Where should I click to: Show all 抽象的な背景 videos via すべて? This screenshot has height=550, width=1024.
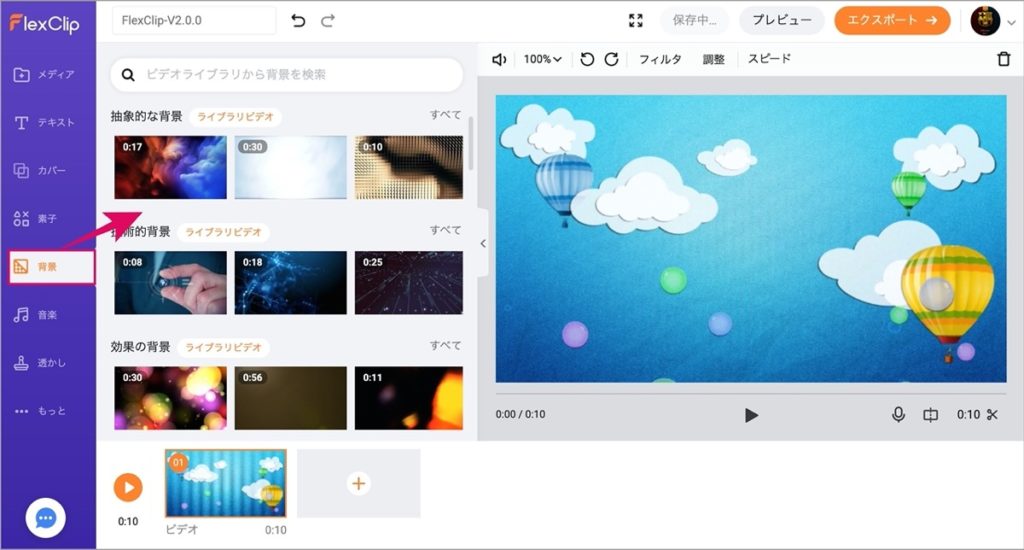click(445, 115)
